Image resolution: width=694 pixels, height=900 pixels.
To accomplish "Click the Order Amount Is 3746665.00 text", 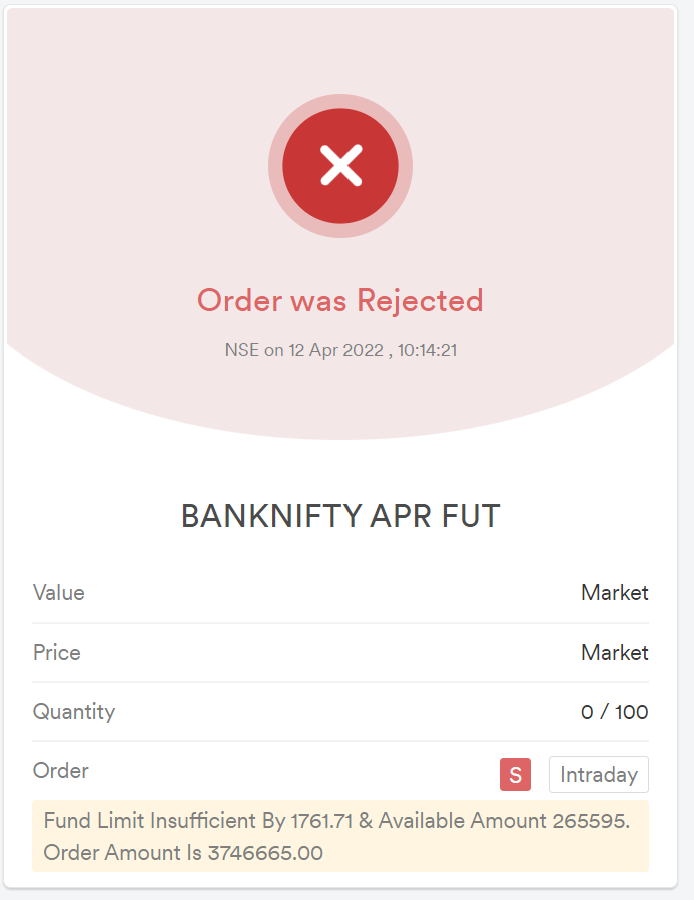I will pos(183,852).
